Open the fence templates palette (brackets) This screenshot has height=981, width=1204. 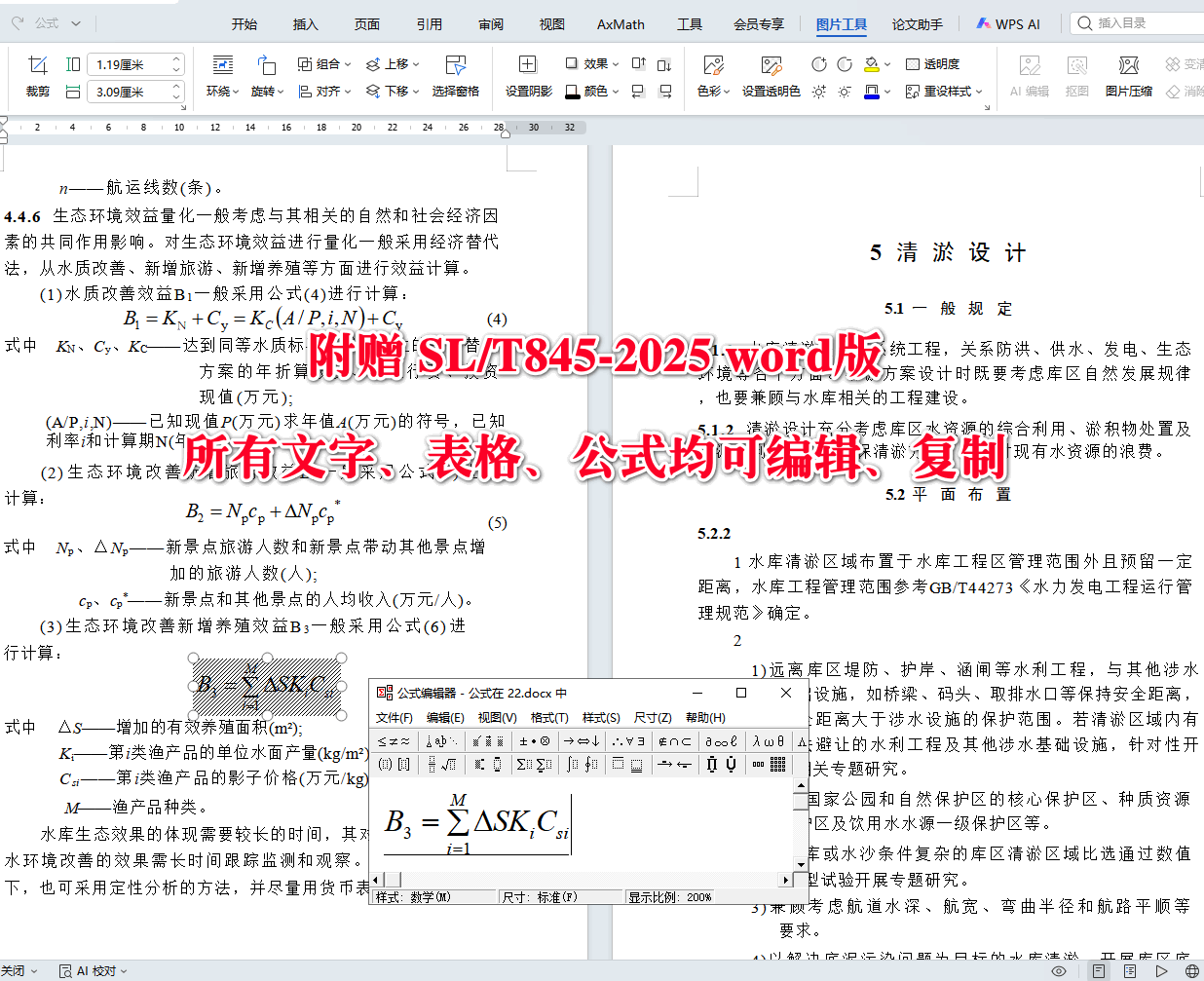(395, 765)
